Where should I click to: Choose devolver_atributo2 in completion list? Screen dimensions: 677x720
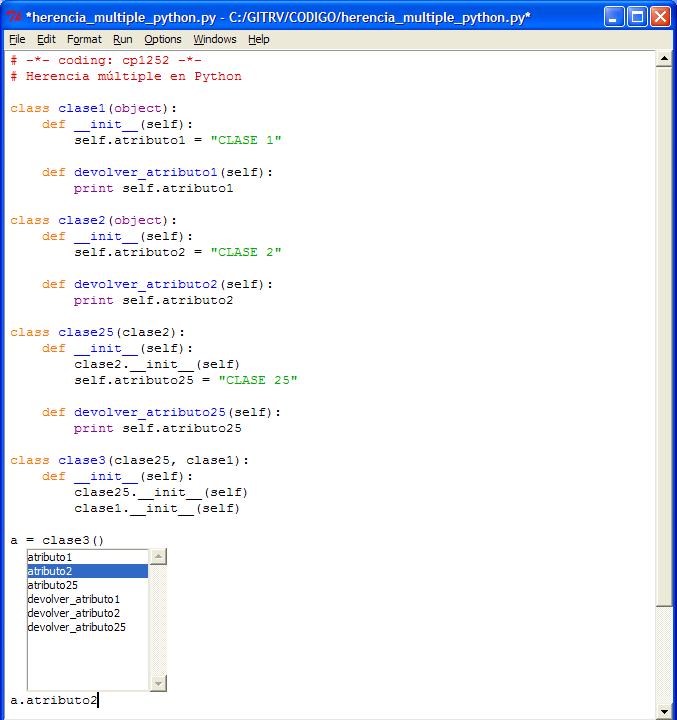[x=87, y=613]
